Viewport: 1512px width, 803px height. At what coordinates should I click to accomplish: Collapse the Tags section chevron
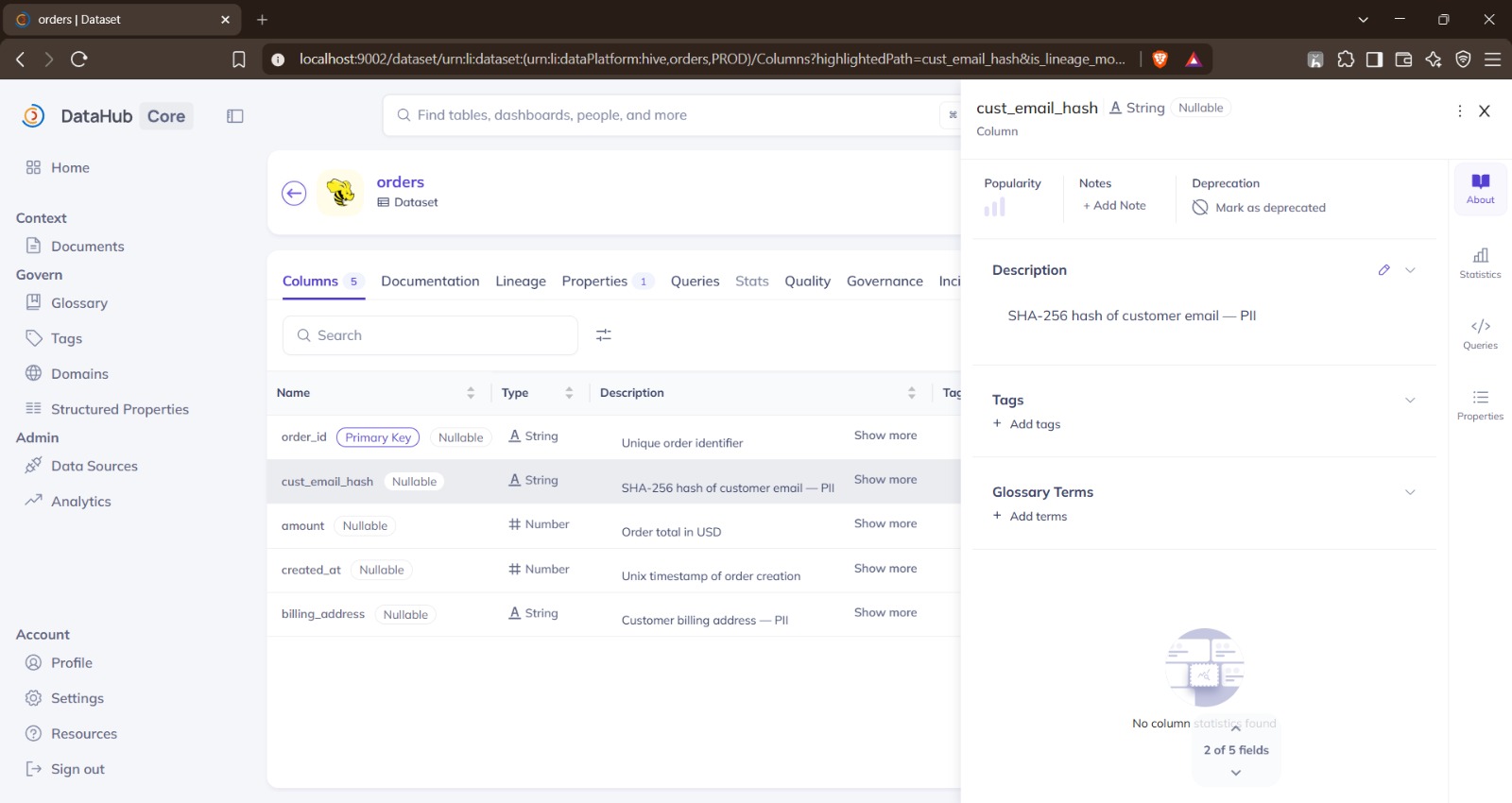[x=1410, y=401]
